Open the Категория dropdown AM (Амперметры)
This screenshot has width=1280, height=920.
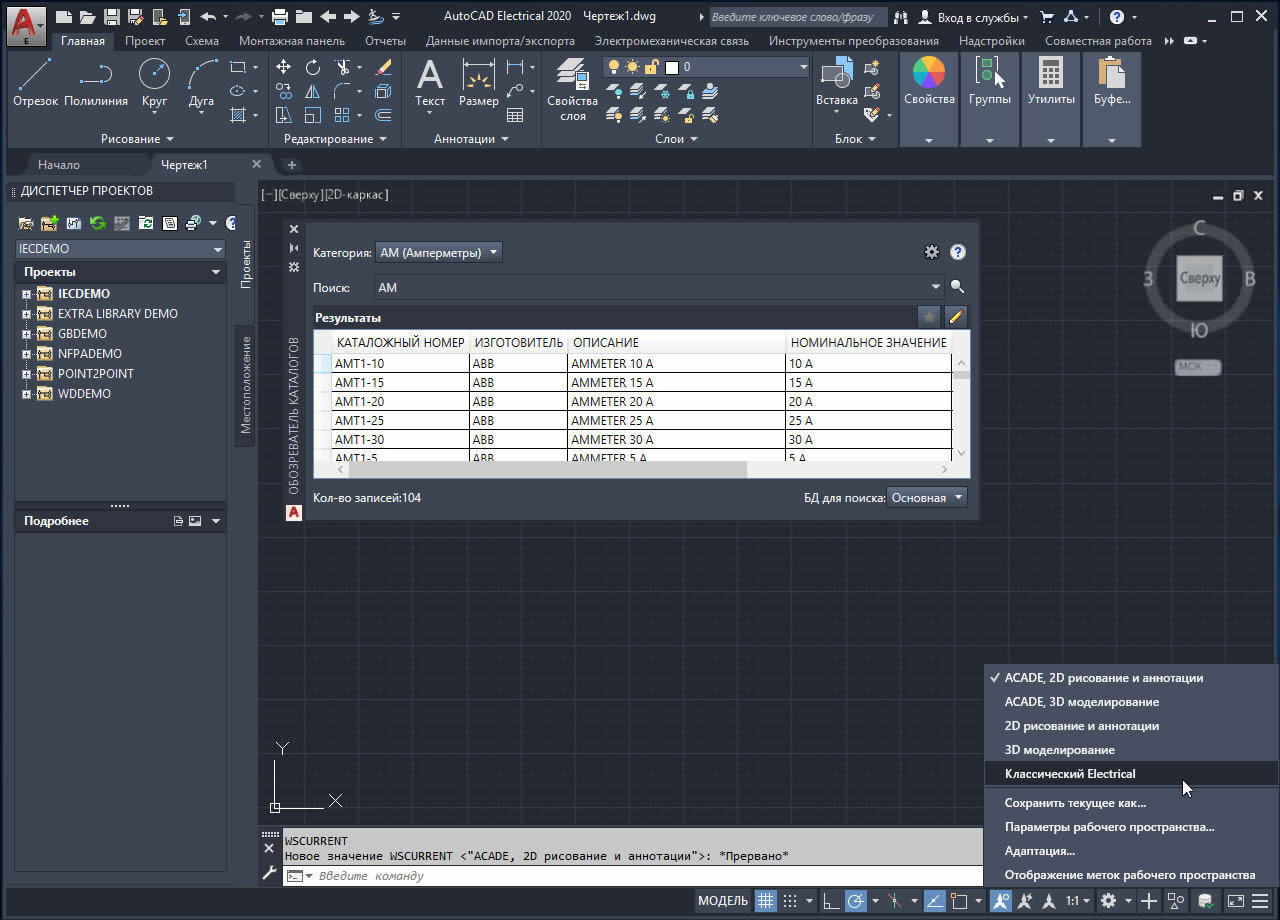[439, 253]
